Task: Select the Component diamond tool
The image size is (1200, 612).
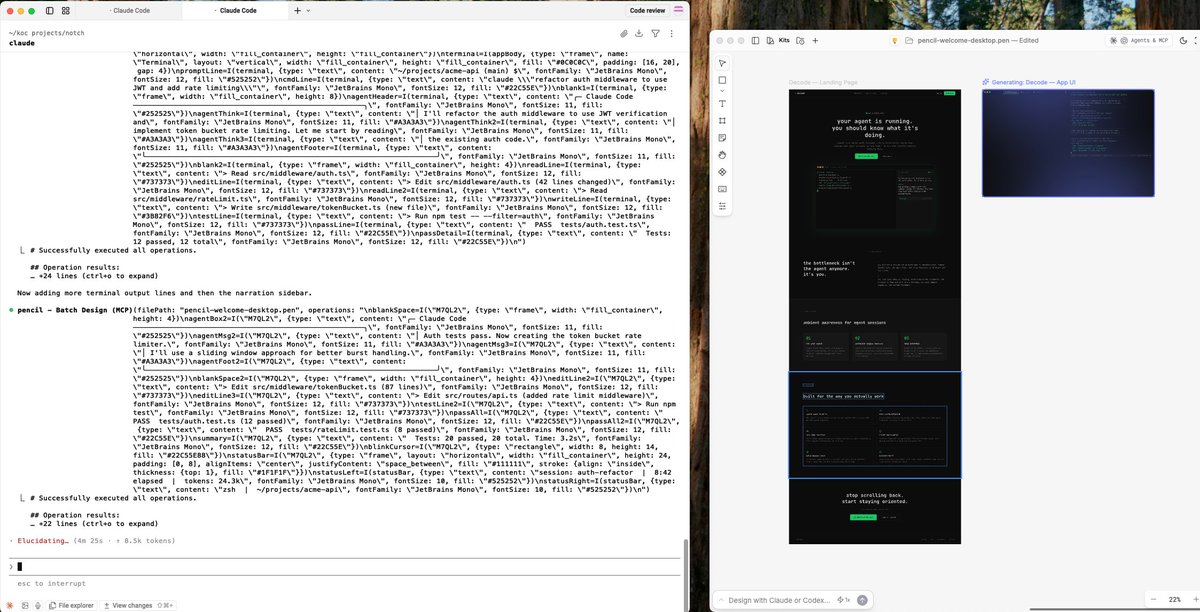Action: click(x=722, y=172)
